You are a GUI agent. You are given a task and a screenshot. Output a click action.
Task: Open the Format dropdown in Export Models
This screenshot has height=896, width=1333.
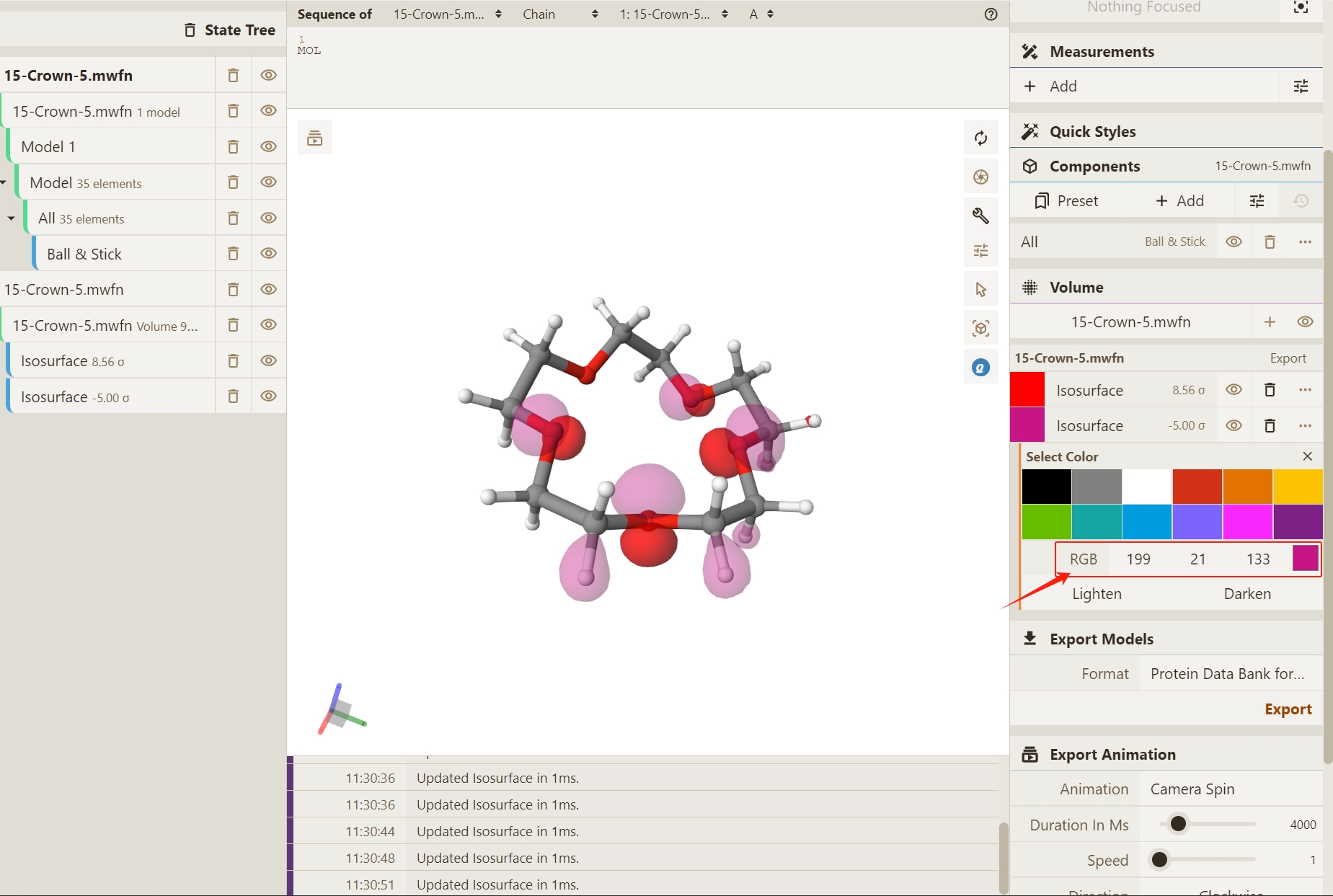(1229, 674)
